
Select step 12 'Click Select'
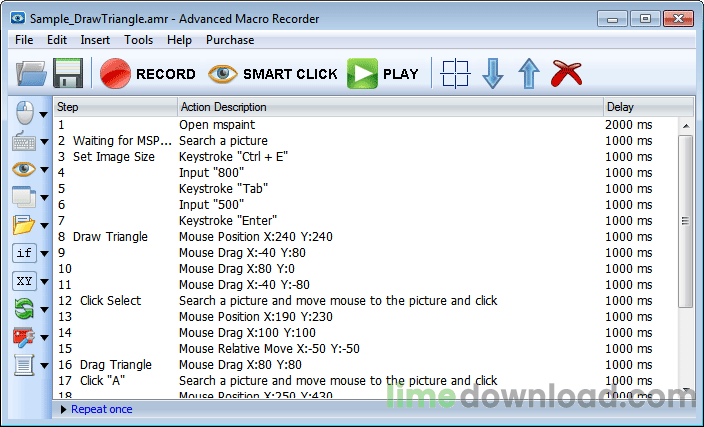click(365, 300)
